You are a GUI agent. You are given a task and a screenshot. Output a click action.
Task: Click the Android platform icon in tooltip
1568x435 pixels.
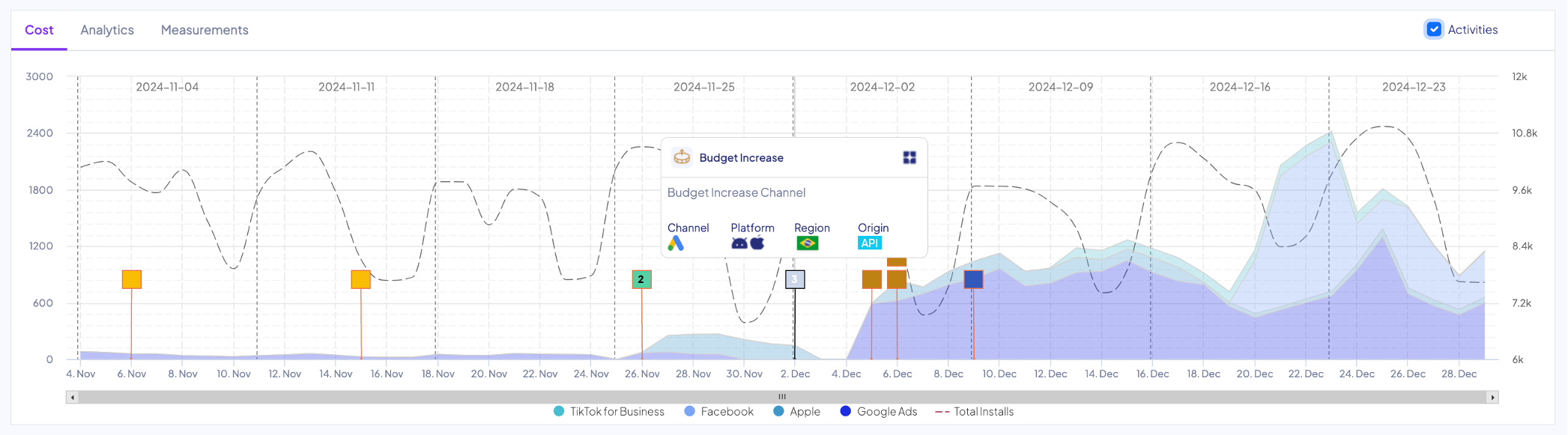pos(739,243)
